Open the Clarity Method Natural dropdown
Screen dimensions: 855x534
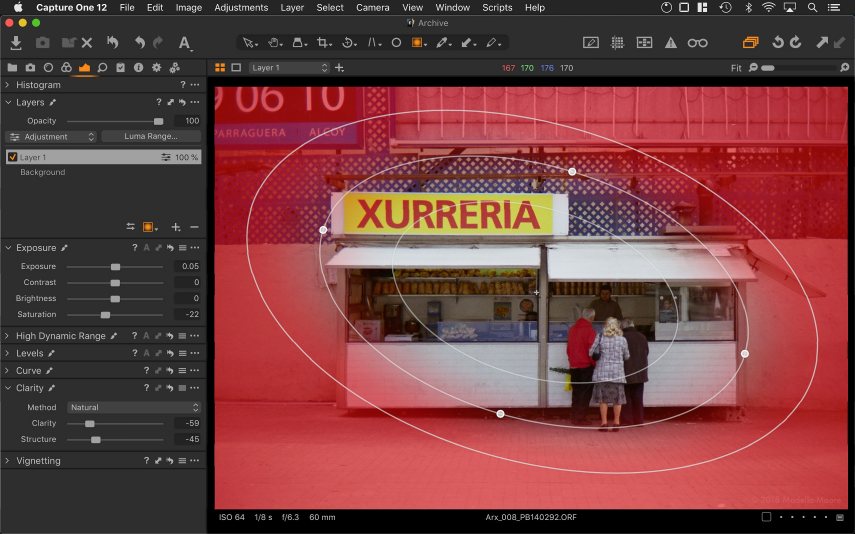point(134,407)
